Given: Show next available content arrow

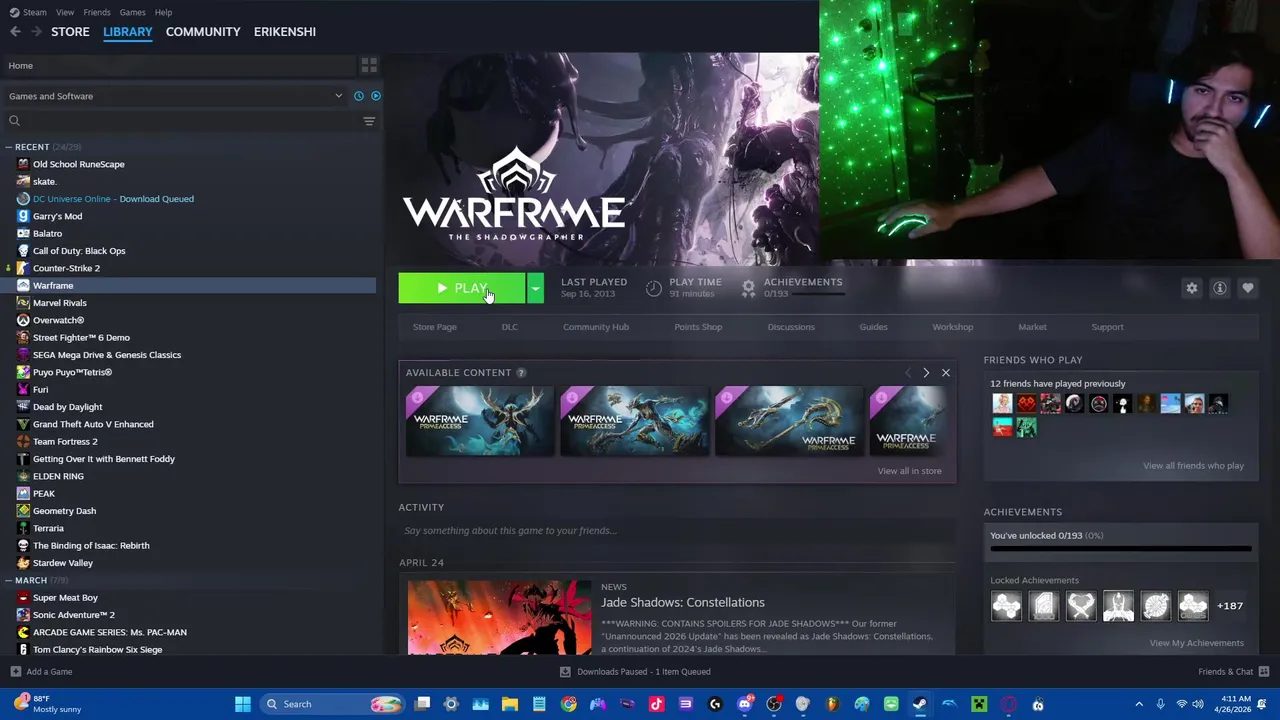Looking at the screenshot, I should [x=926, y=373].
